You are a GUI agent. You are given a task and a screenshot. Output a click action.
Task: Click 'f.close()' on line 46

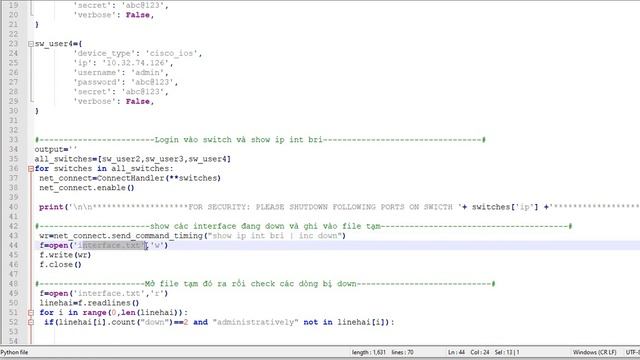tap(60, 264)
